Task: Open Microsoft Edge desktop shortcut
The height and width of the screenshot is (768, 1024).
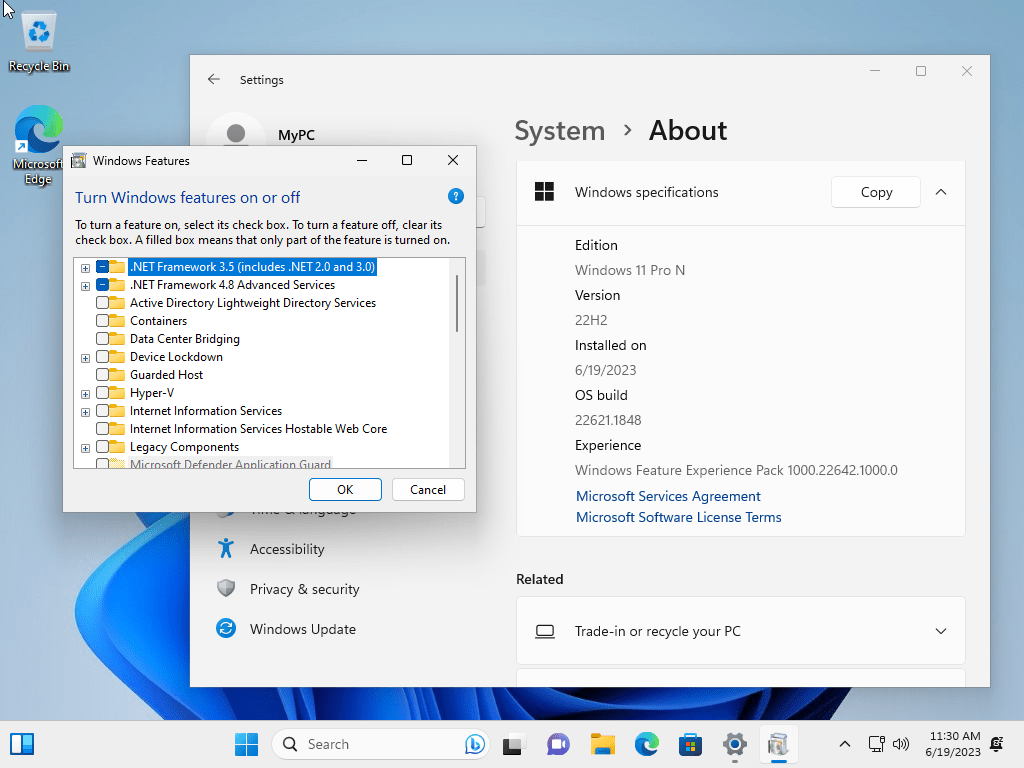Action: click(38, 145)
